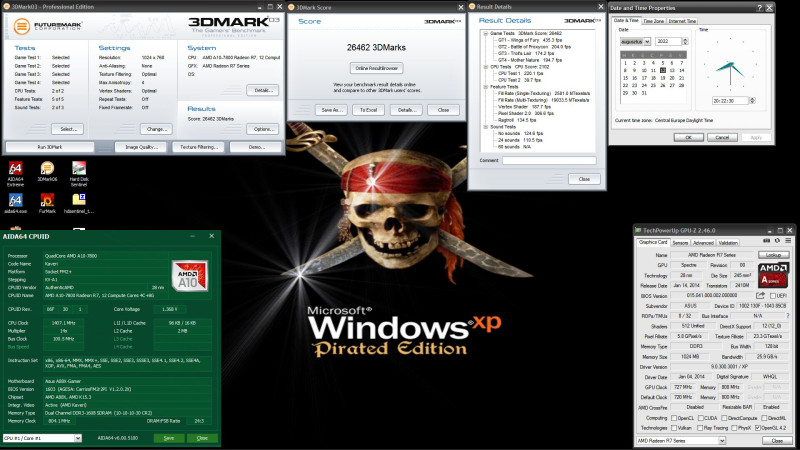
Task: Select the Date & Time tab
Action: point(627,20)
